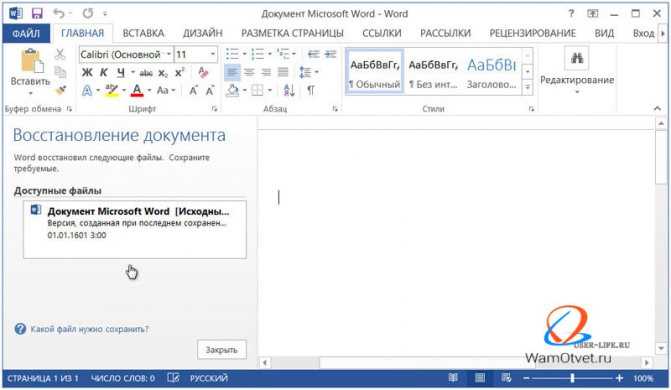
Task: Switch to the РАЗМЕТКА СТРАНИЦЫ tab
Action: click(x=292, y=33)
